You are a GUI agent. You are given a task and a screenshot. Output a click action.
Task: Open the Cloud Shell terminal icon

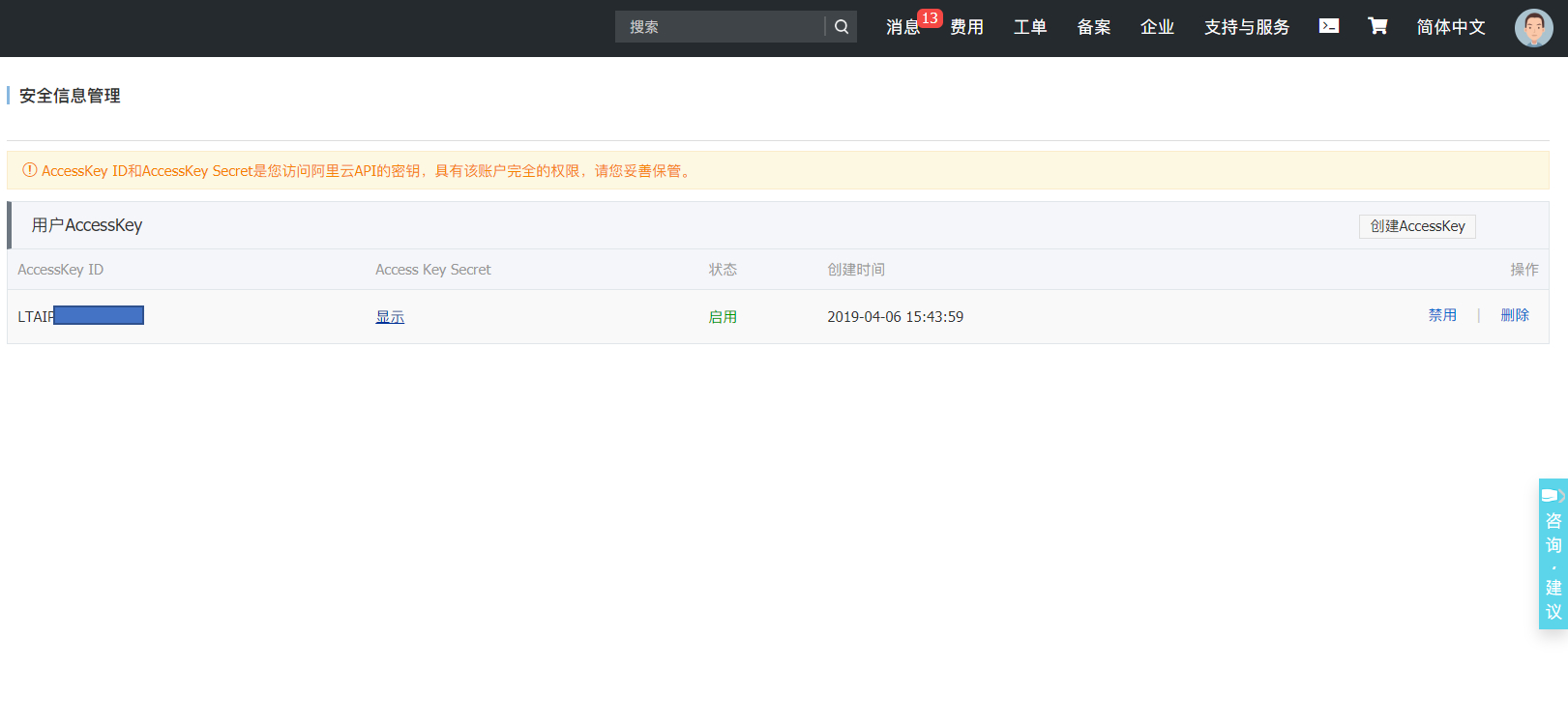coord(1329,26)
